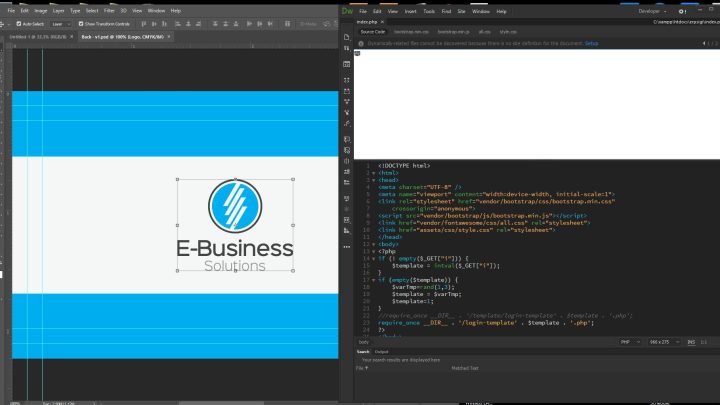Click the filter icon beside File column

tap(366, 368)
